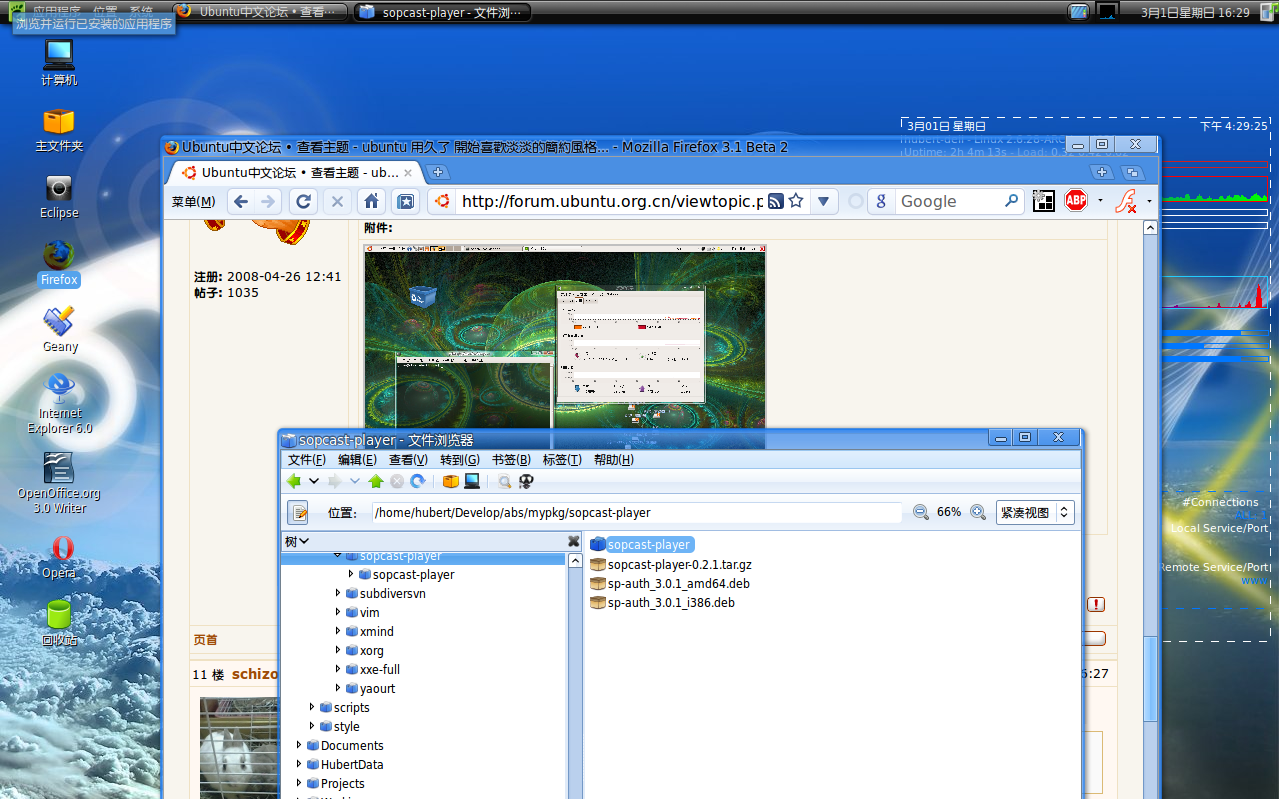Click the Google search box in Firefox
Screen dimensions: 1279x799
pos(947,201)
